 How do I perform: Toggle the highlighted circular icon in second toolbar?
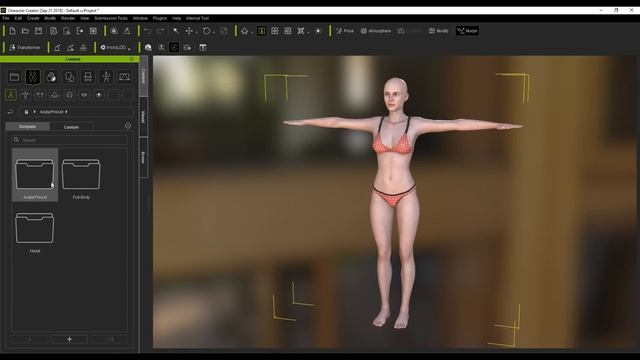pyautogui.click(x=174, y=48)
